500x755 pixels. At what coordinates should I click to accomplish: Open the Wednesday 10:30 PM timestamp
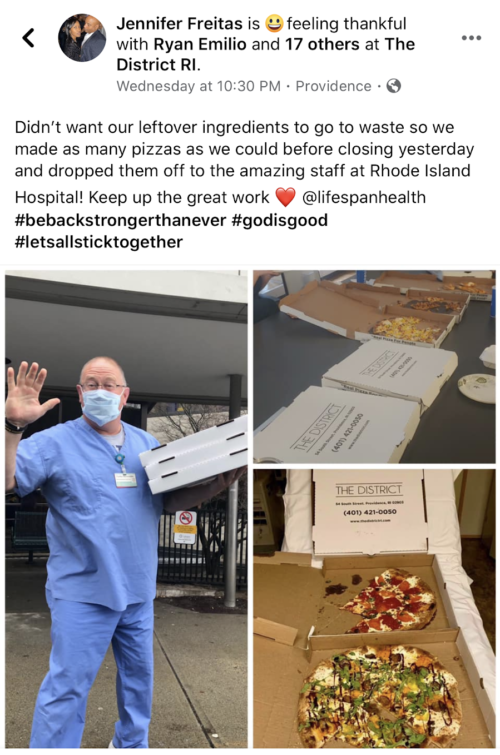point(198,86)
